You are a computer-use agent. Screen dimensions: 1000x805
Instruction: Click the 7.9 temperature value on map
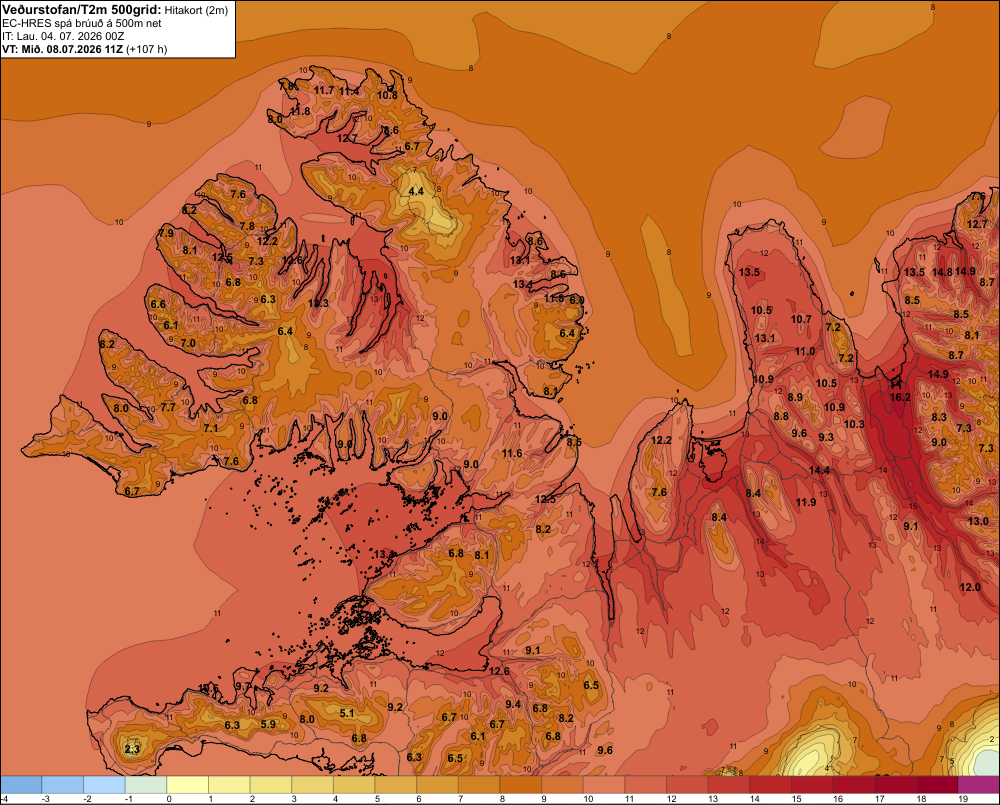[166, 233]
